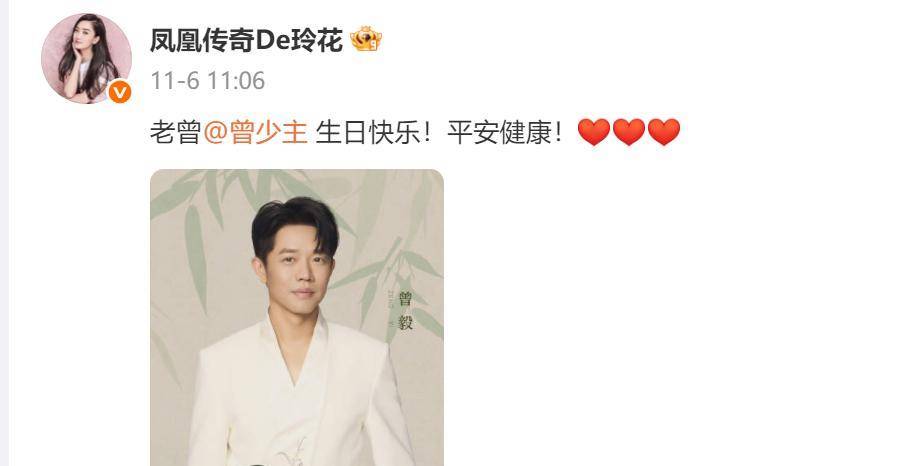Screen dimensions: 923x466
Task: Select the last red heart emoji
Action: (x=663, y=132)
